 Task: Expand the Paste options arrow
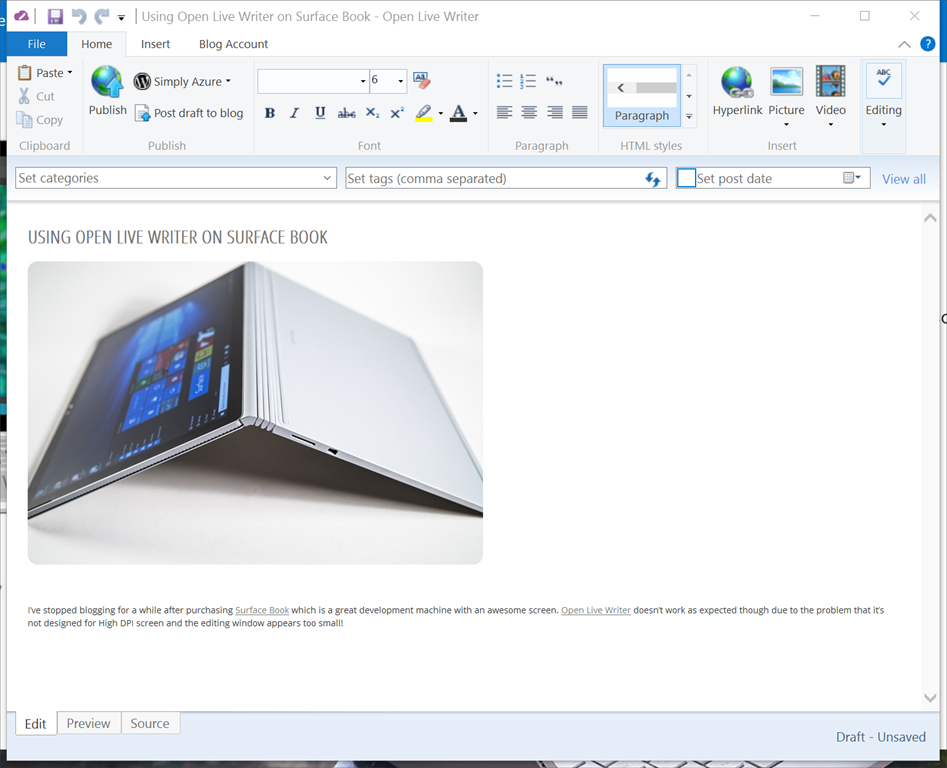click(70, 72)
